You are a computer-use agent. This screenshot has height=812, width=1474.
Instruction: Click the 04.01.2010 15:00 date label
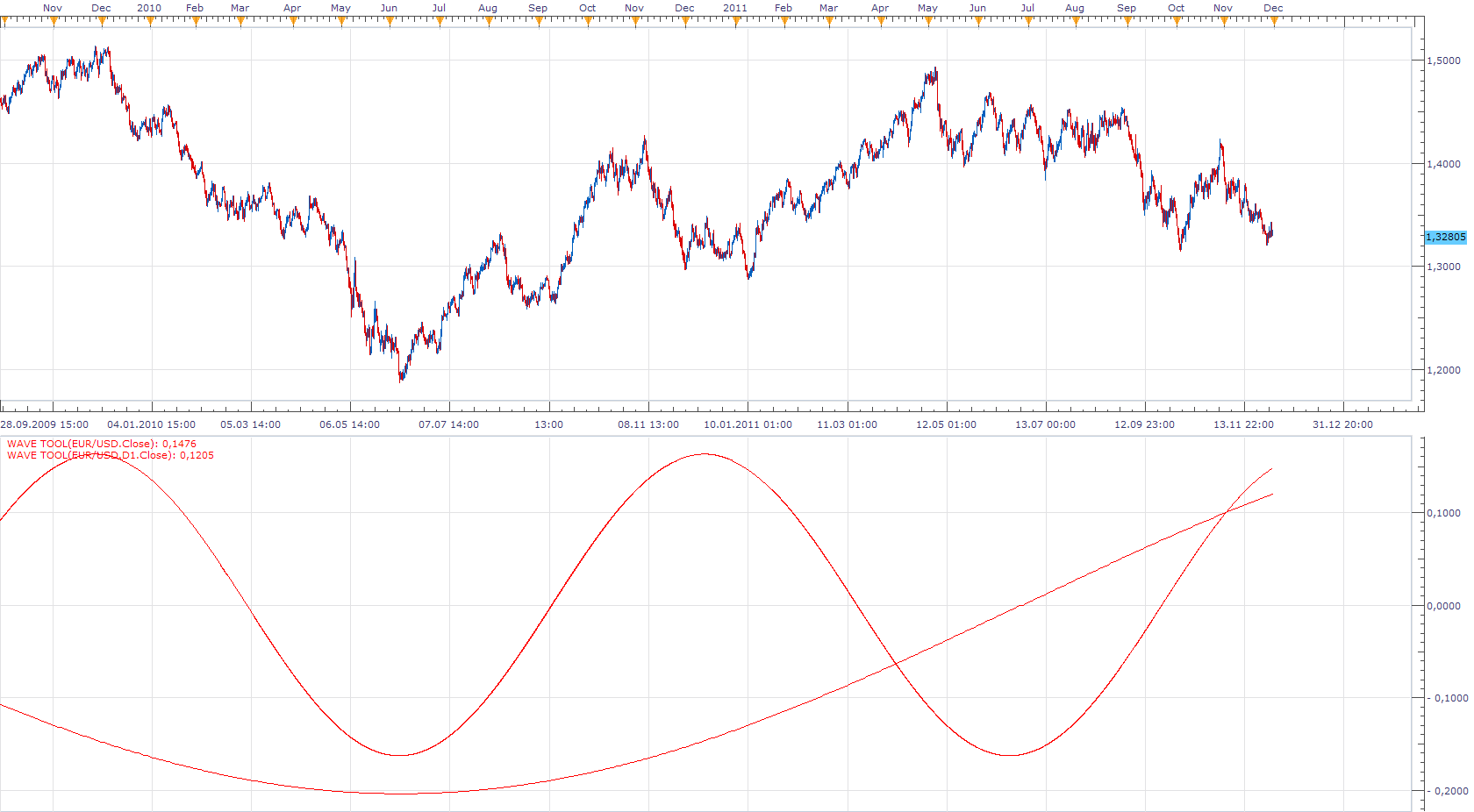tap(152, 424)
